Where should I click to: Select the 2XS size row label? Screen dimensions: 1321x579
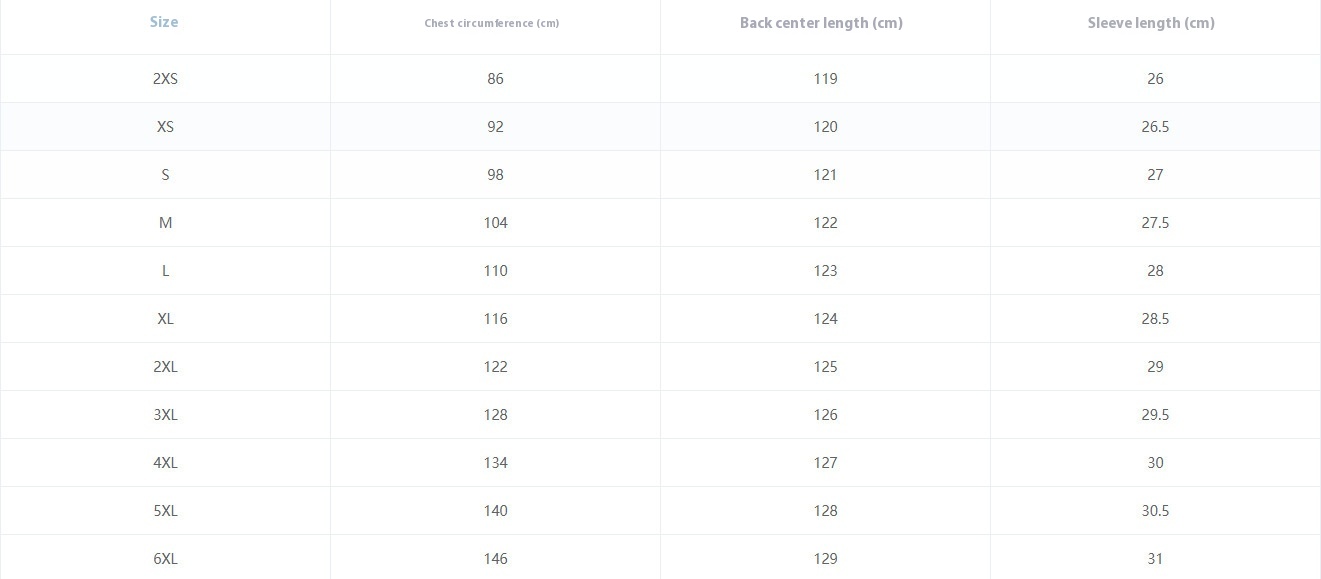(165, 79)
